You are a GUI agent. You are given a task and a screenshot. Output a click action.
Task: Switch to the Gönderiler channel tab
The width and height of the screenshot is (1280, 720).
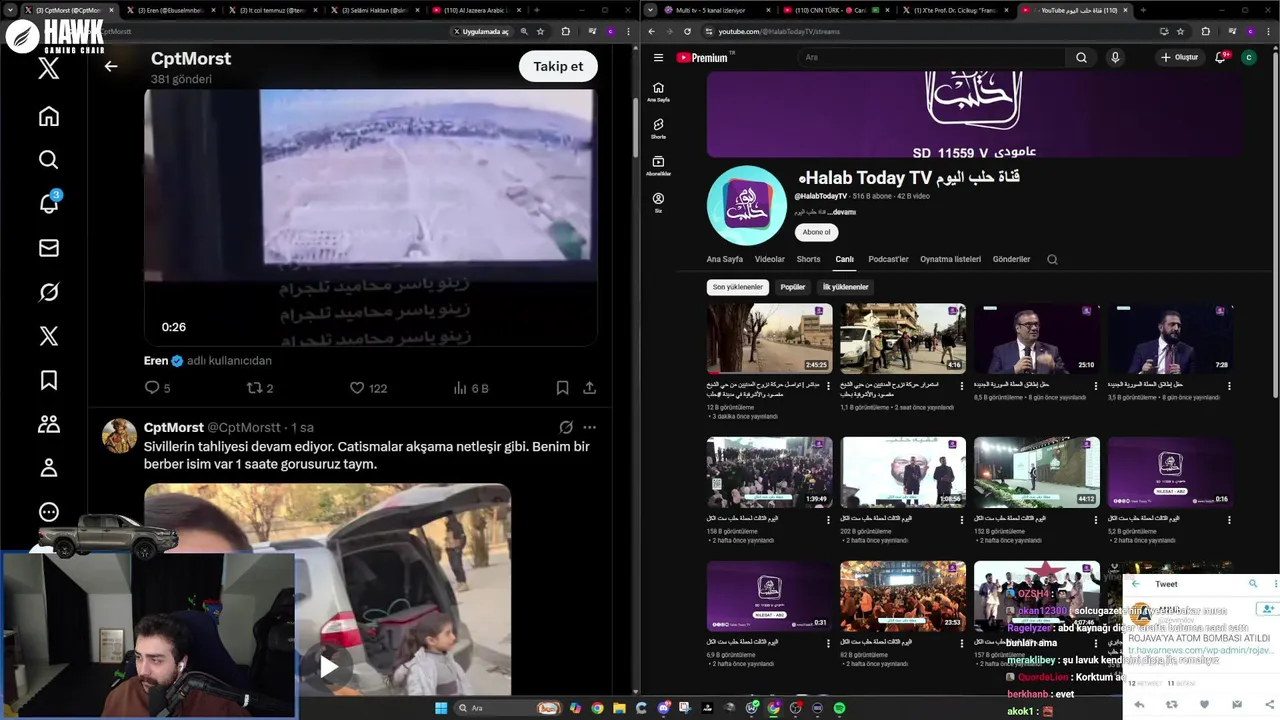(x=1011, y=259)
